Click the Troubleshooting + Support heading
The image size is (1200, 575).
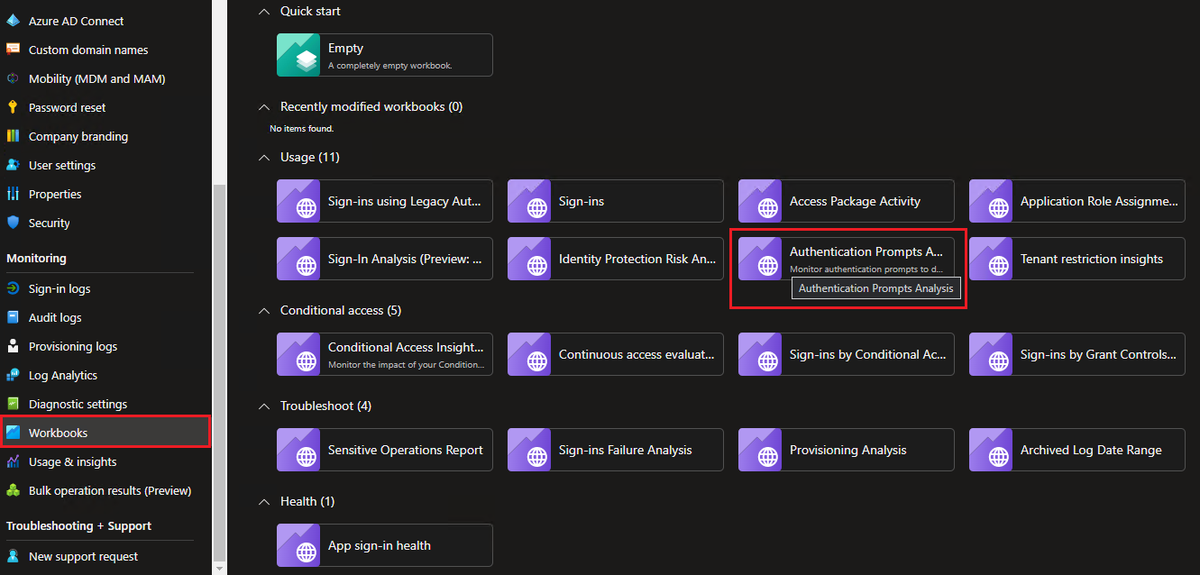(x=79, y=526)
